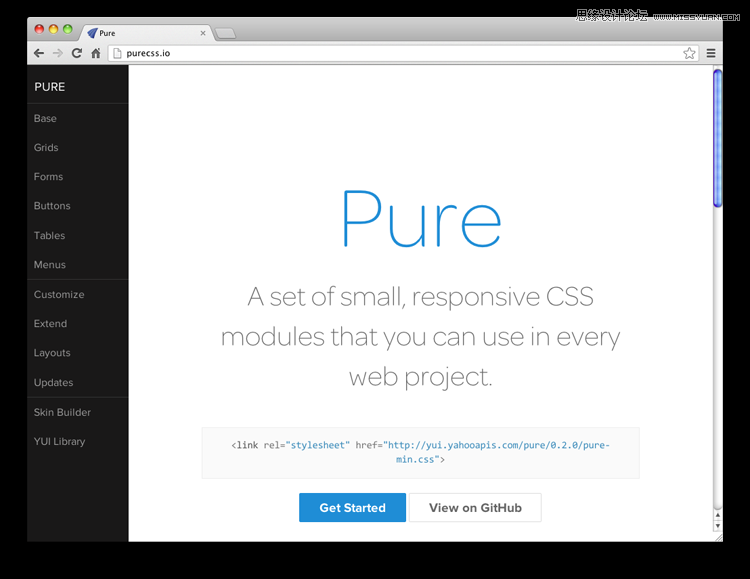Click the window resize grip corner
Screen dimensions: 750x579
tap(718, 537)
